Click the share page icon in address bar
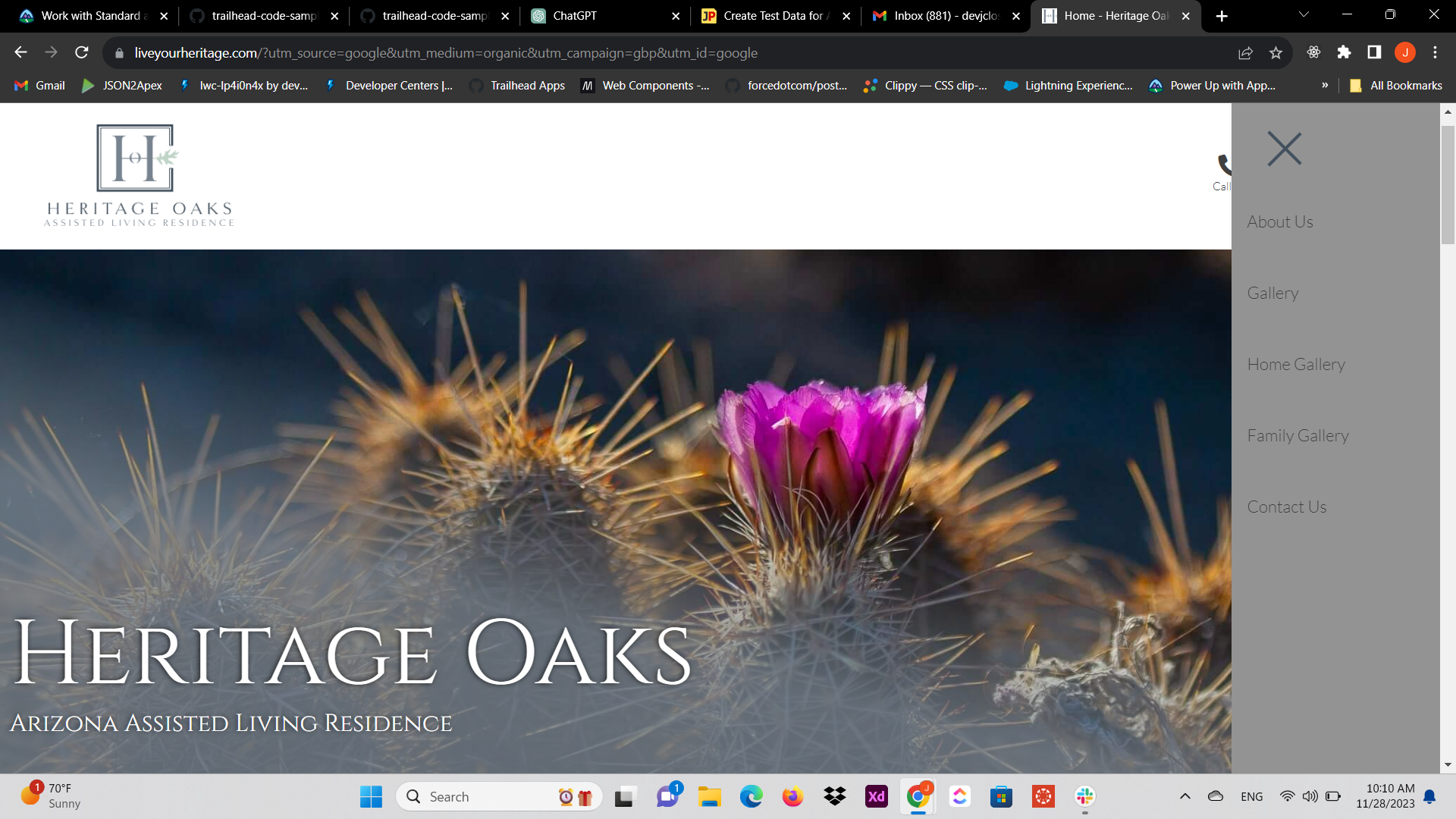The image size is (1456, 819). (1245, 53)
